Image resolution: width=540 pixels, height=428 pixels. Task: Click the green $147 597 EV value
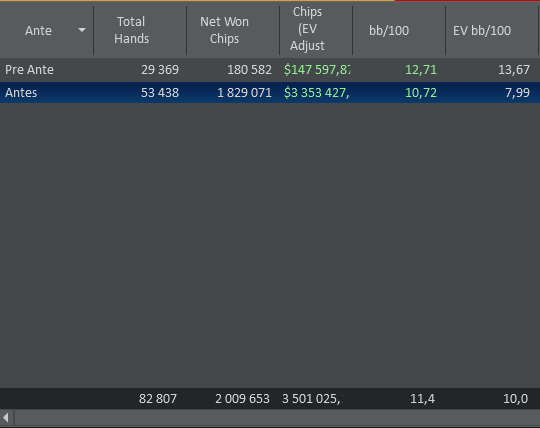tap(317, 70)
